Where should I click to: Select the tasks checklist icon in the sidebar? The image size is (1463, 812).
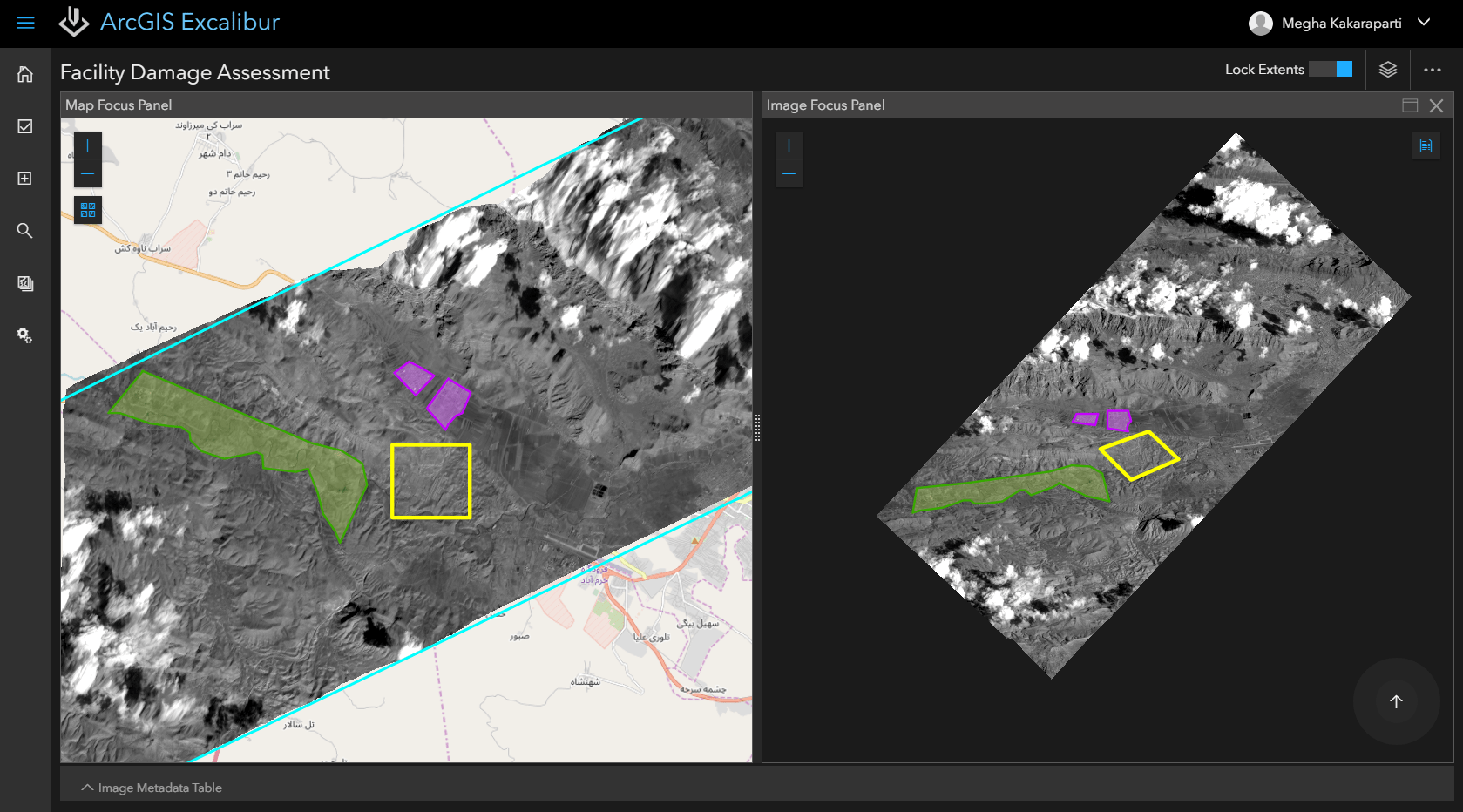point(24,126)
